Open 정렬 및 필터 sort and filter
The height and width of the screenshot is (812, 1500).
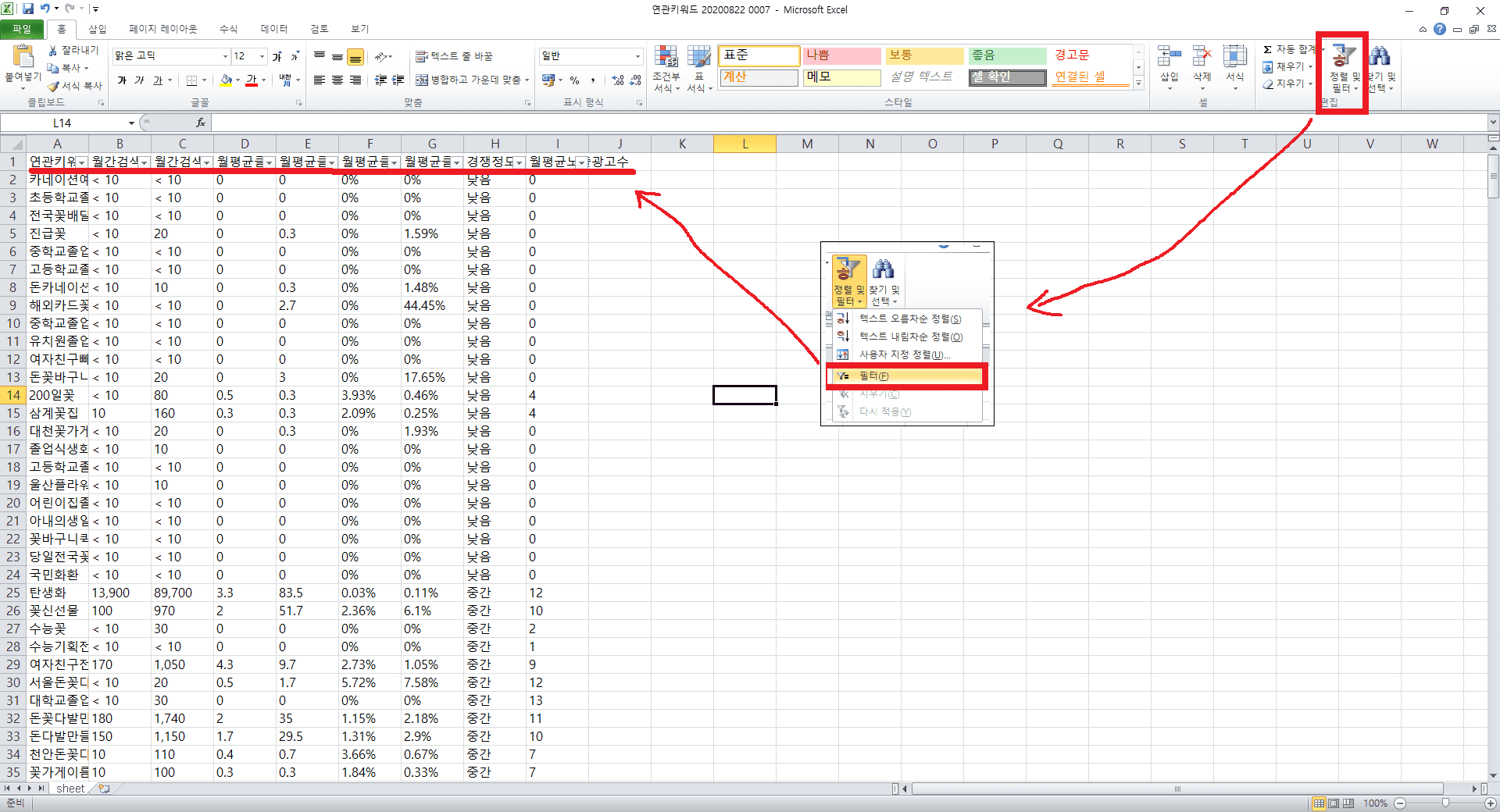(1344, 68)
